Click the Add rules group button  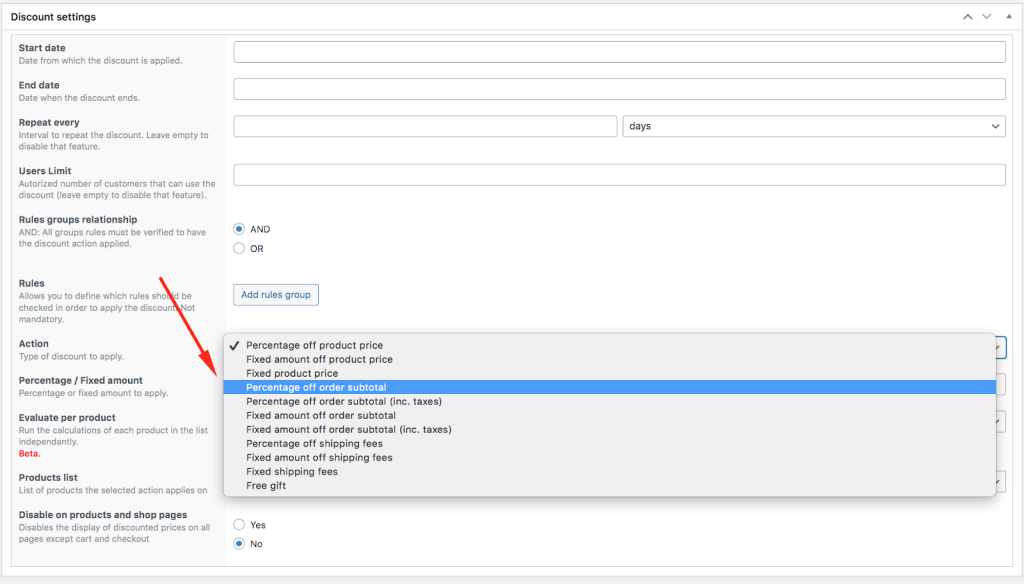point(276,294)
